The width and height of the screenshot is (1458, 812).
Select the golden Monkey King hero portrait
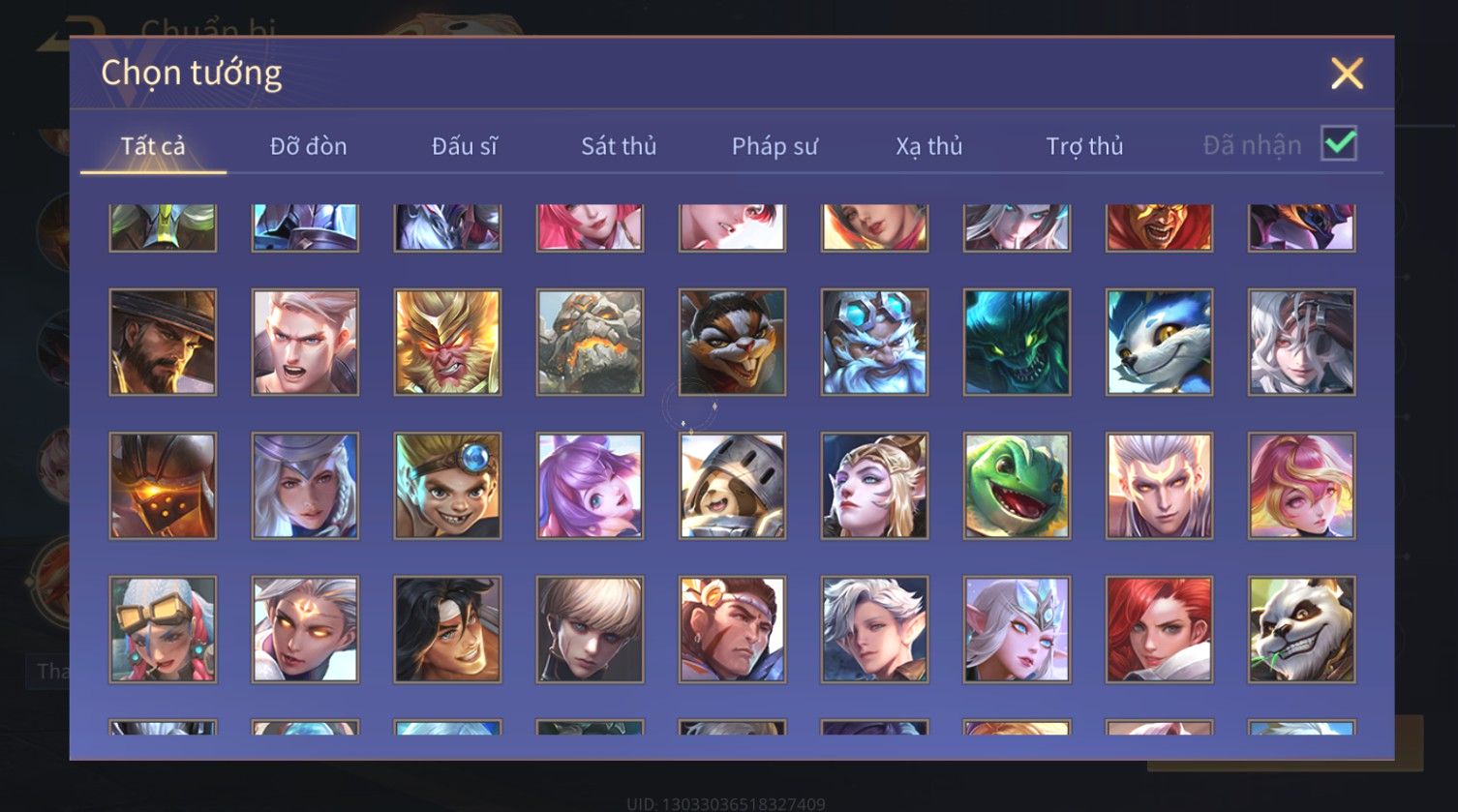coord(447,342)
